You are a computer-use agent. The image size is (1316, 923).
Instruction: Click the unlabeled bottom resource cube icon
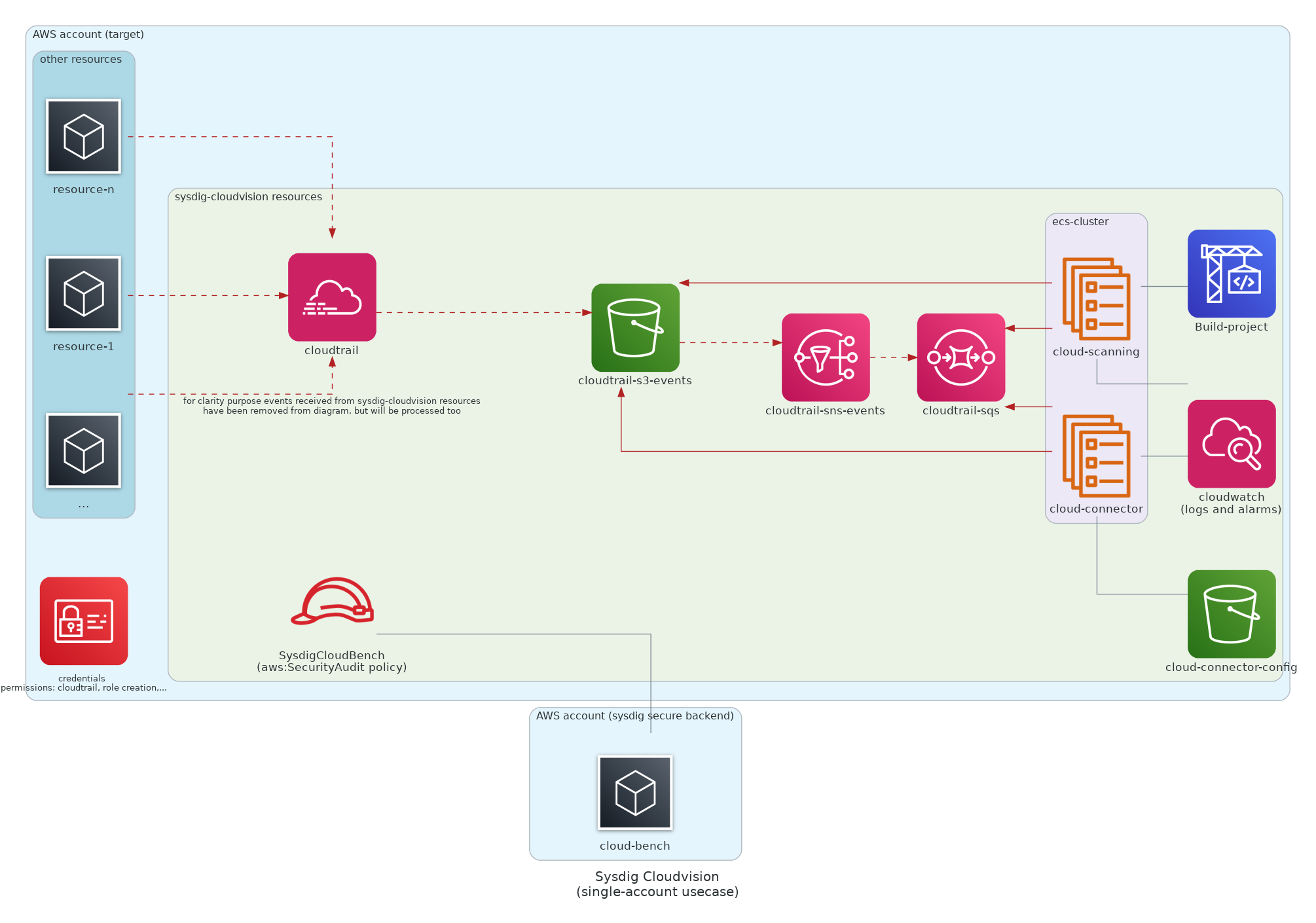point(84,450)
